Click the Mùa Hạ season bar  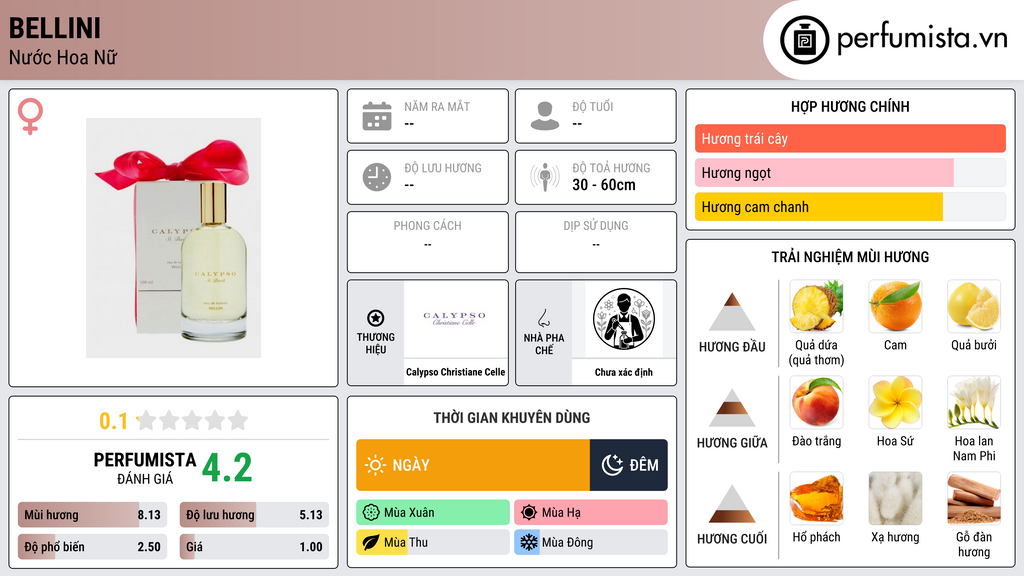590,513
